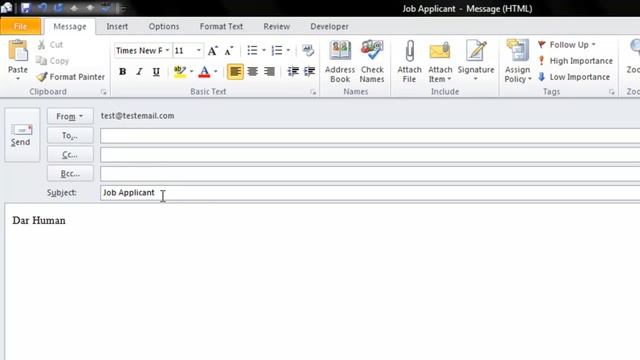Click the Save icon in title bar
The image size is (640, 360).
[26, 7]
